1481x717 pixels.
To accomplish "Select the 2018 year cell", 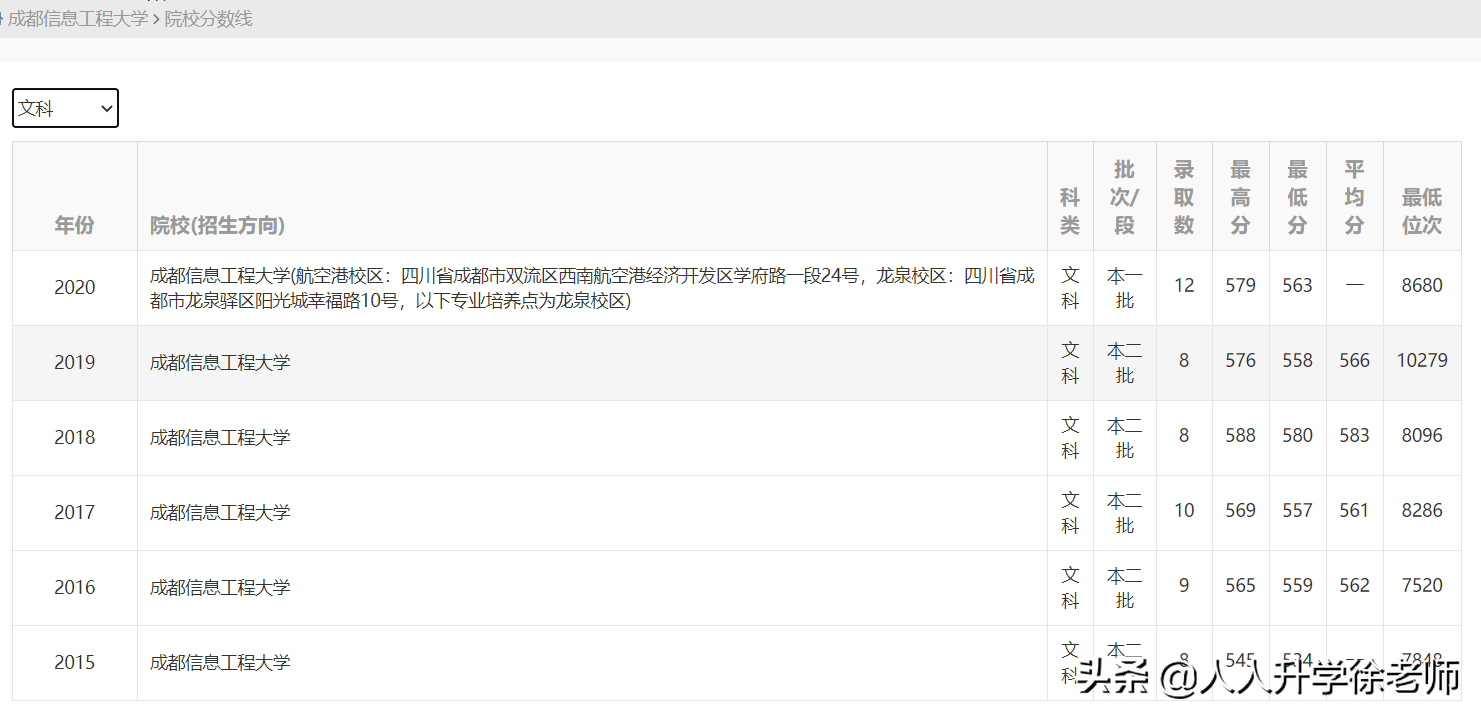I will point(75,437).
